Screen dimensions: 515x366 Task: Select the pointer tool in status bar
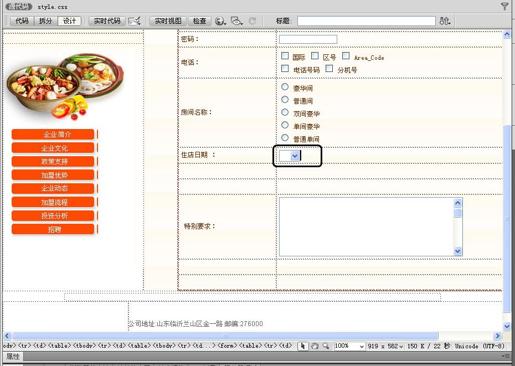(x=303, y=346)
